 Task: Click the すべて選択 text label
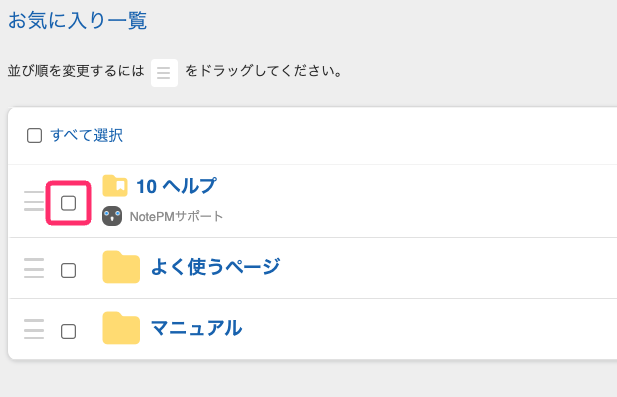(87, 135)
